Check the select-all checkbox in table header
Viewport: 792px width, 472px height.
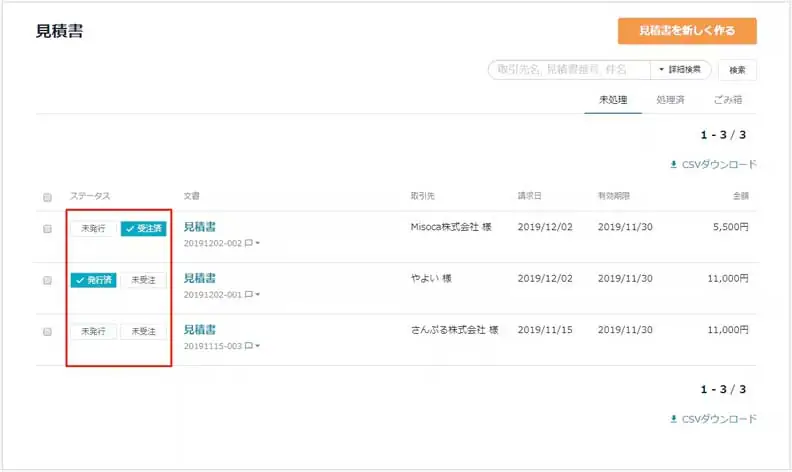click(x=47, y=197)
